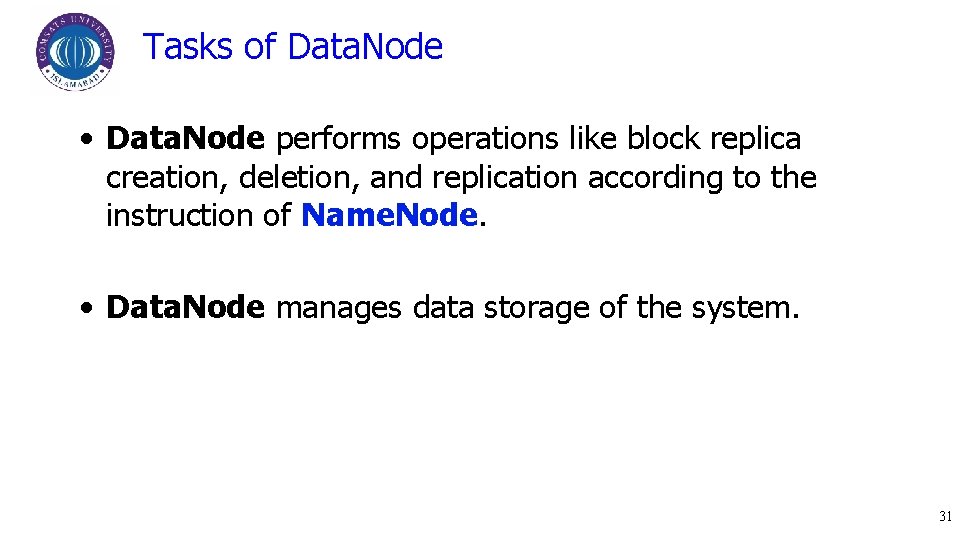
Task: Click the word manages
Action: [x=339, y=309]
